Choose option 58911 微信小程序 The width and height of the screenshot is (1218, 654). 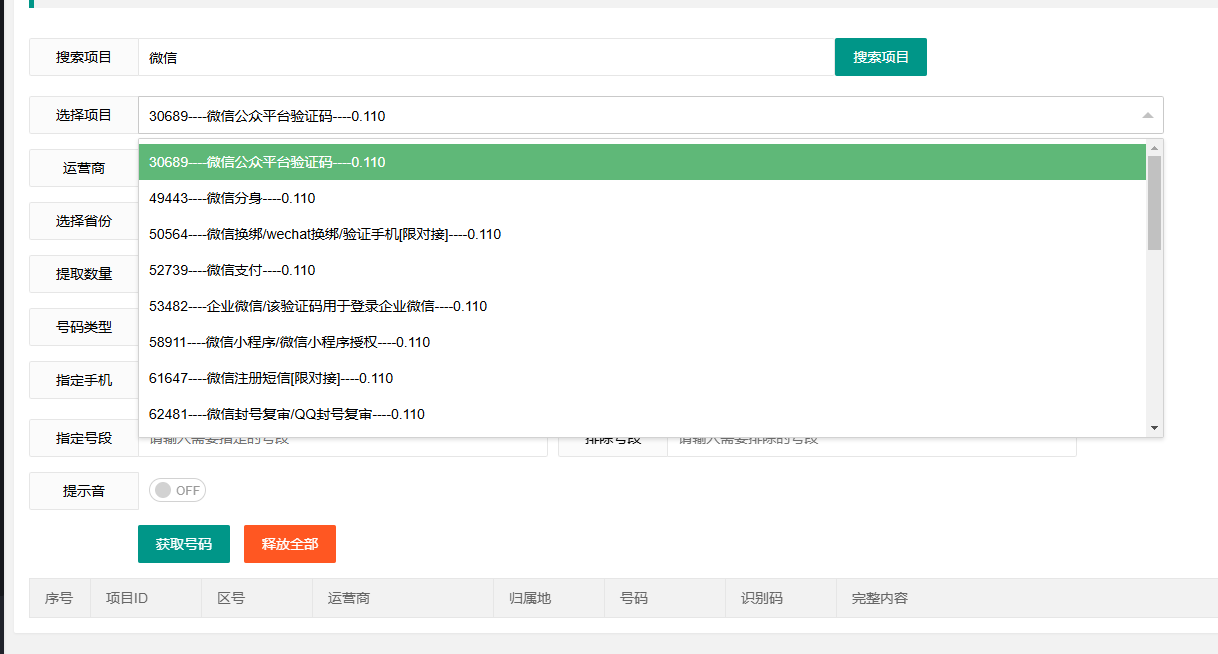pyautogui.click(x=642, y=342)
